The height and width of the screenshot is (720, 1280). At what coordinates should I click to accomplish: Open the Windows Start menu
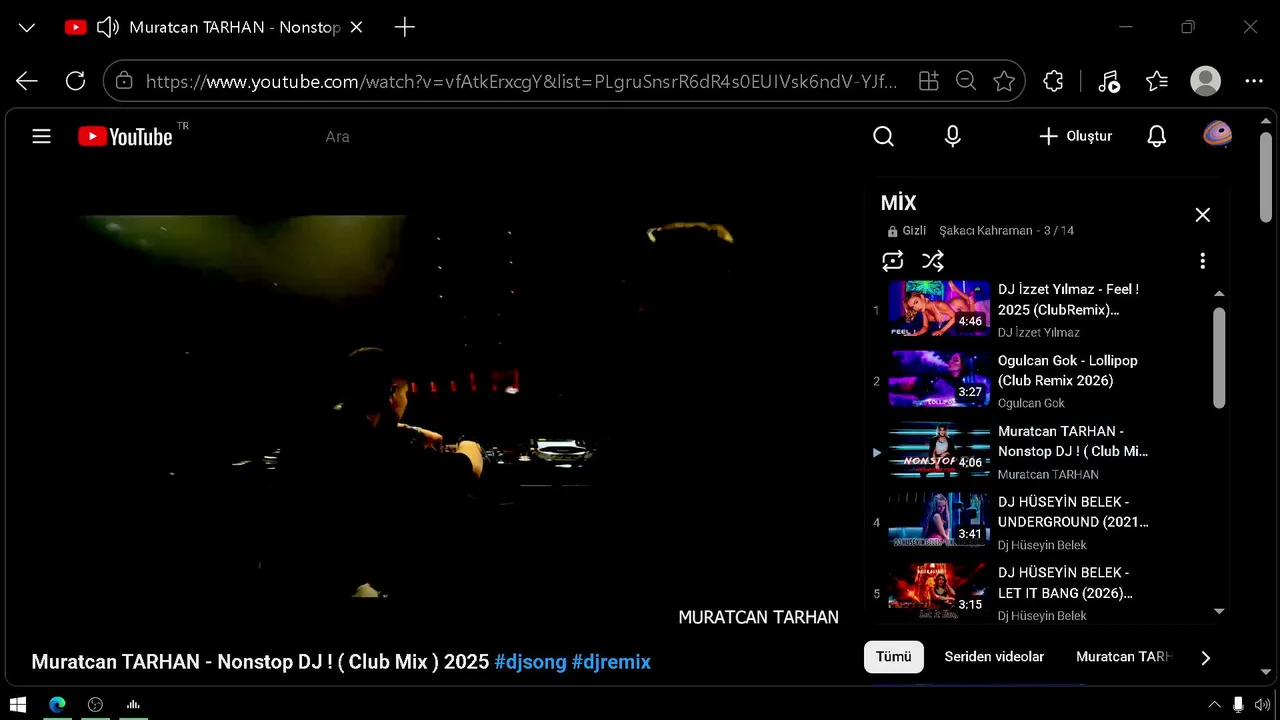[18, 704]
